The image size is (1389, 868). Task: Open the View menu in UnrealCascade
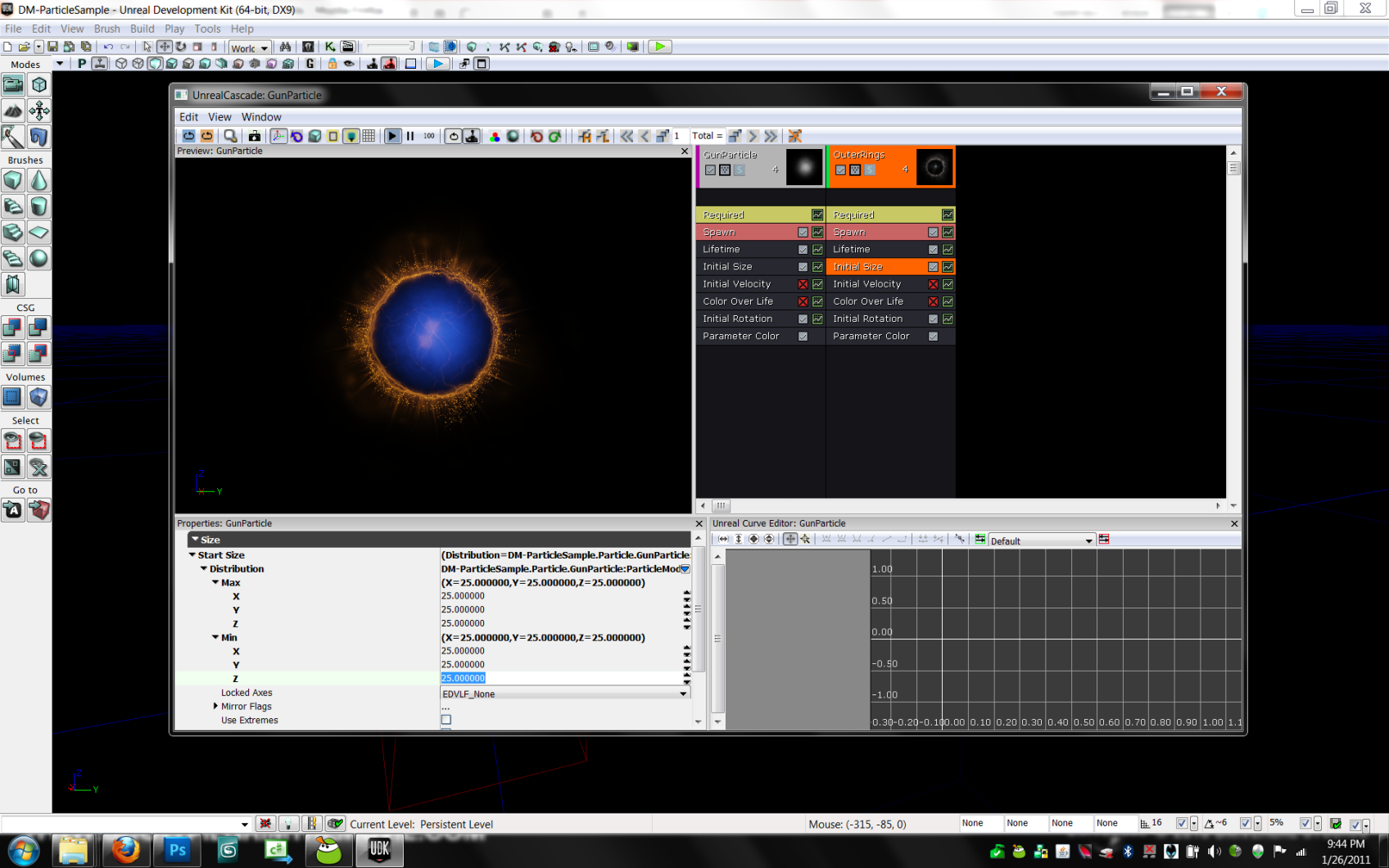(219, 117)
